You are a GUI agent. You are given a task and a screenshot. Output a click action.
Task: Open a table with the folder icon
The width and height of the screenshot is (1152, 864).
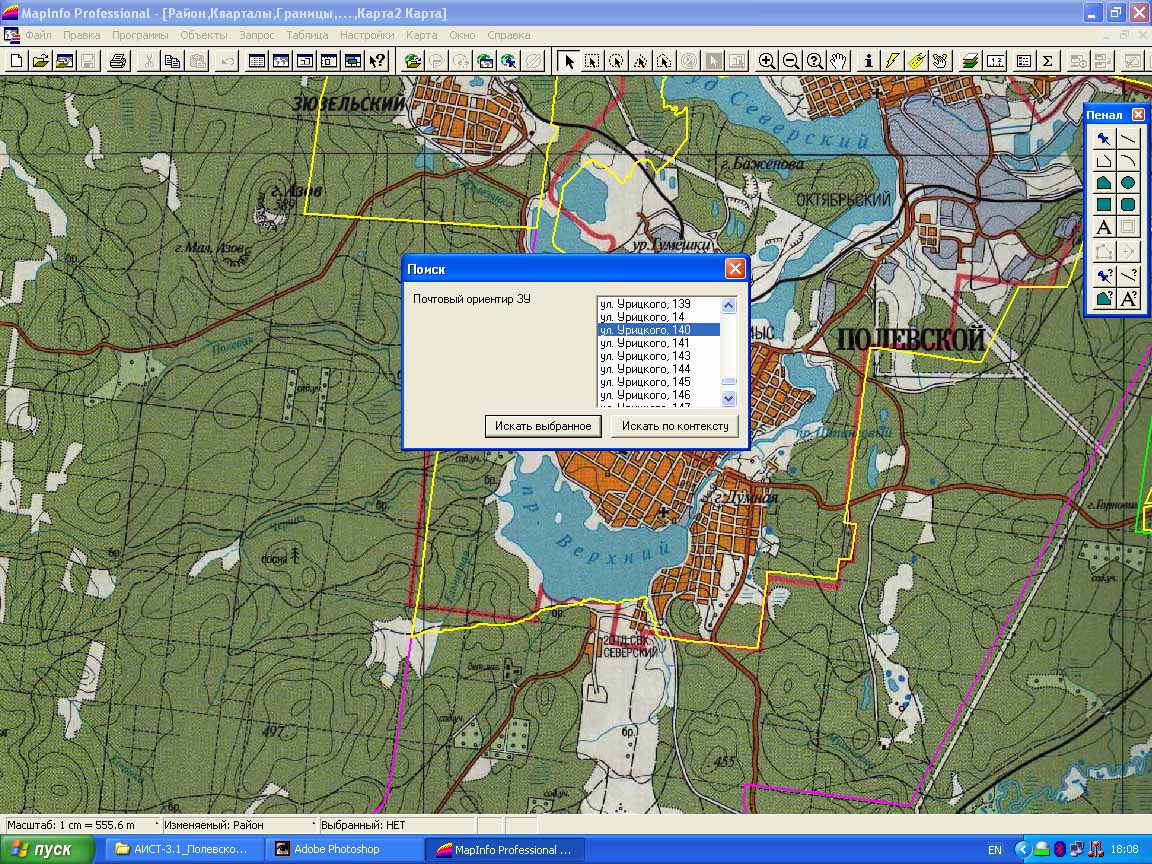point(40,61)
